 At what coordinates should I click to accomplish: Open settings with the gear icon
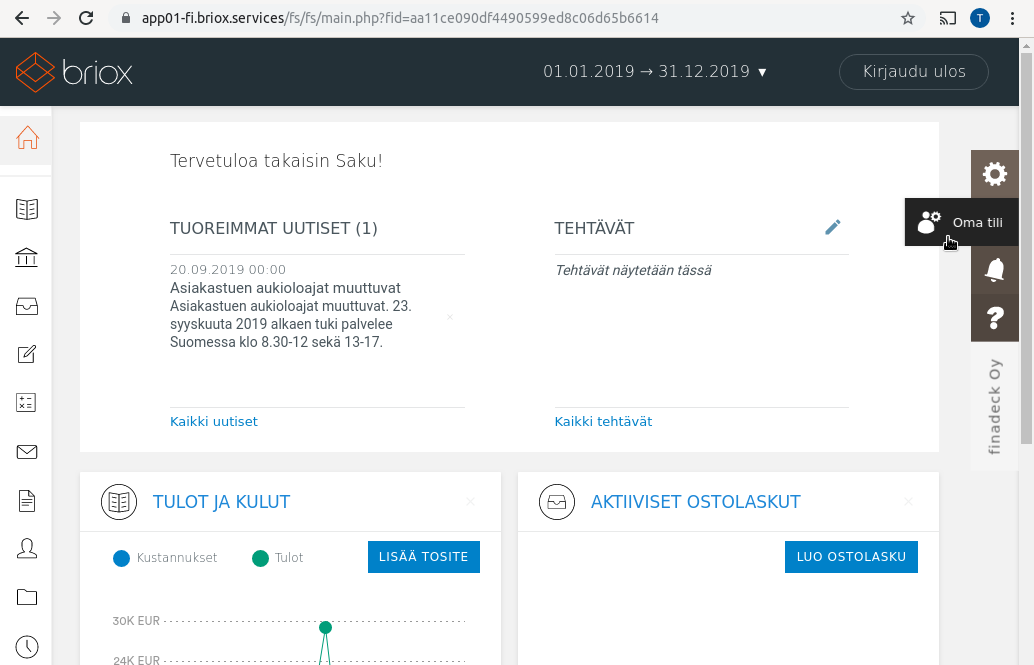coord(994,174)
